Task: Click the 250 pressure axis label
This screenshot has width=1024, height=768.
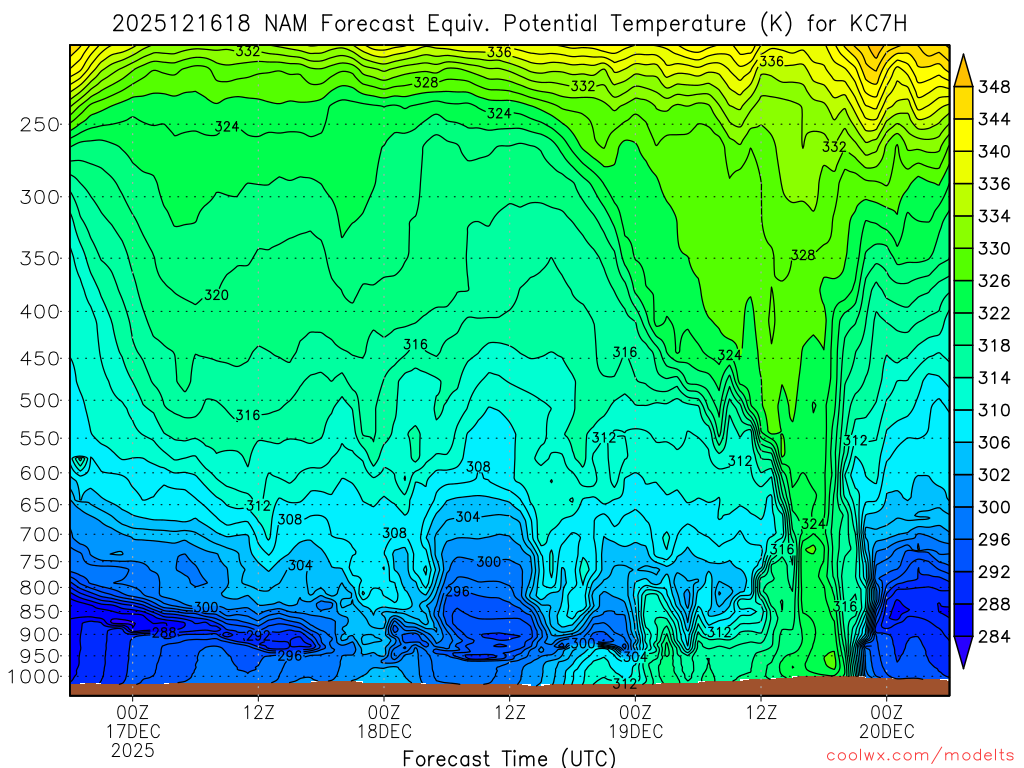Action: coord(40,124)
